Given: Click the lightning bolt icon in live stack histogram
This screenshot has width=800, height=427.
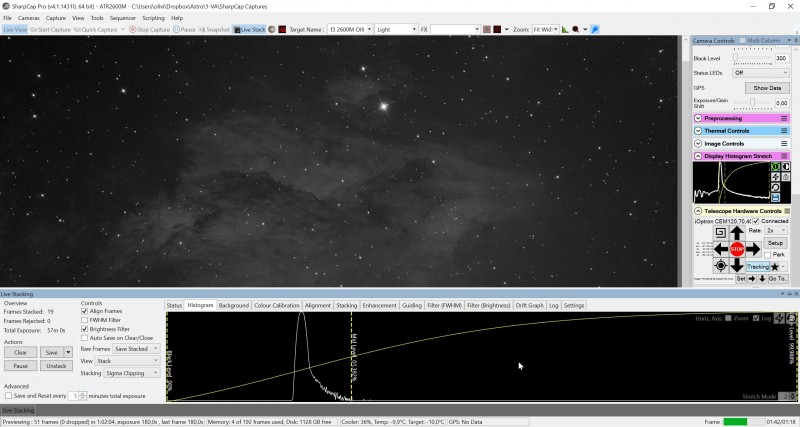Looking at the screenshot, I should point(779,318).
